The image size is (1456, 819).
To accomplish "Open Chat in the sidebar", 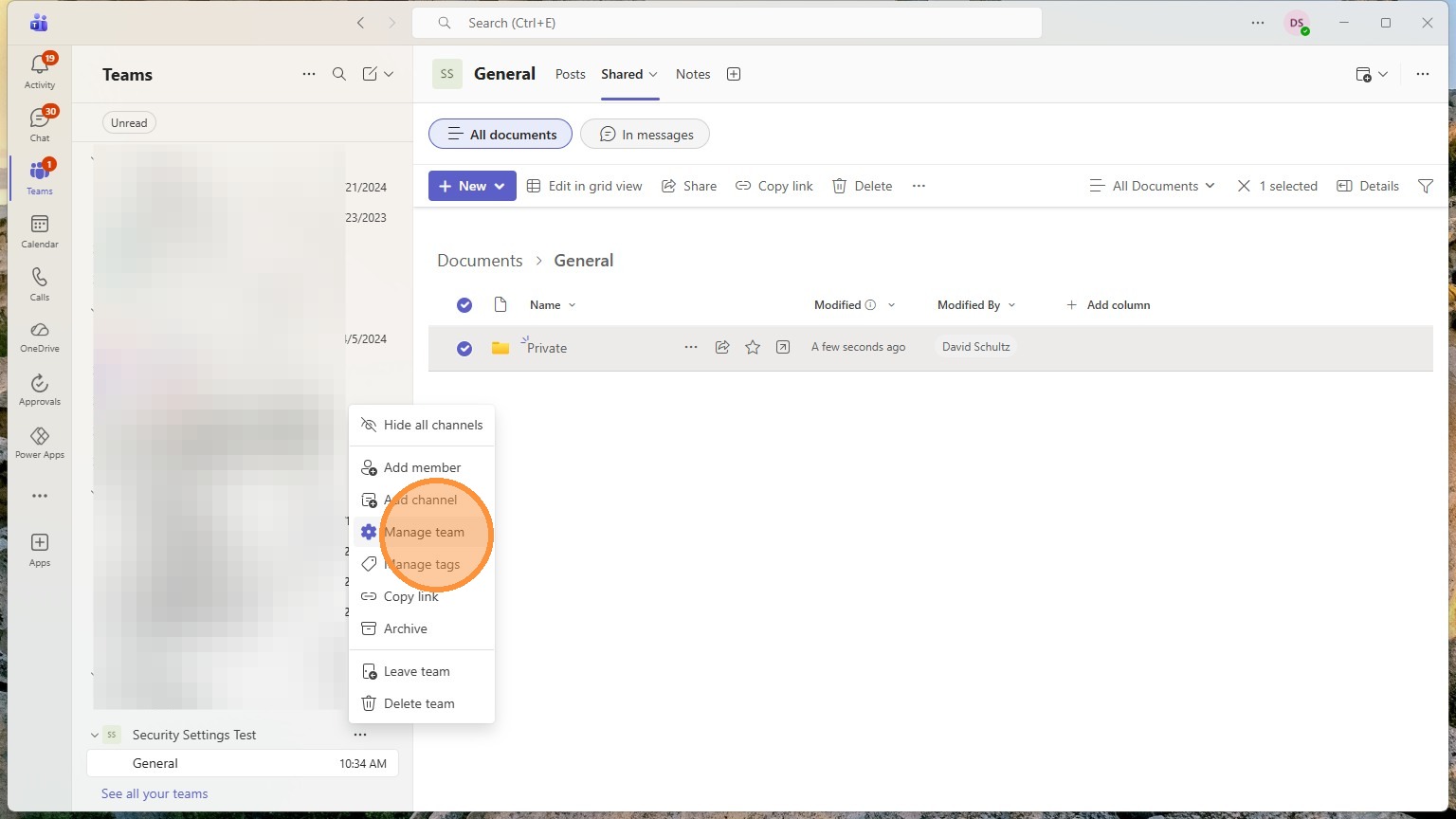I will tap(40, 124).
